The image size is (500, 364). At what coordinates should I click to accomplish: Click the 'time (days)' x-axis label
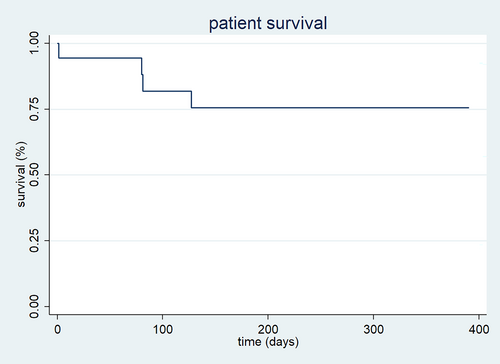[x=268, y=342]
